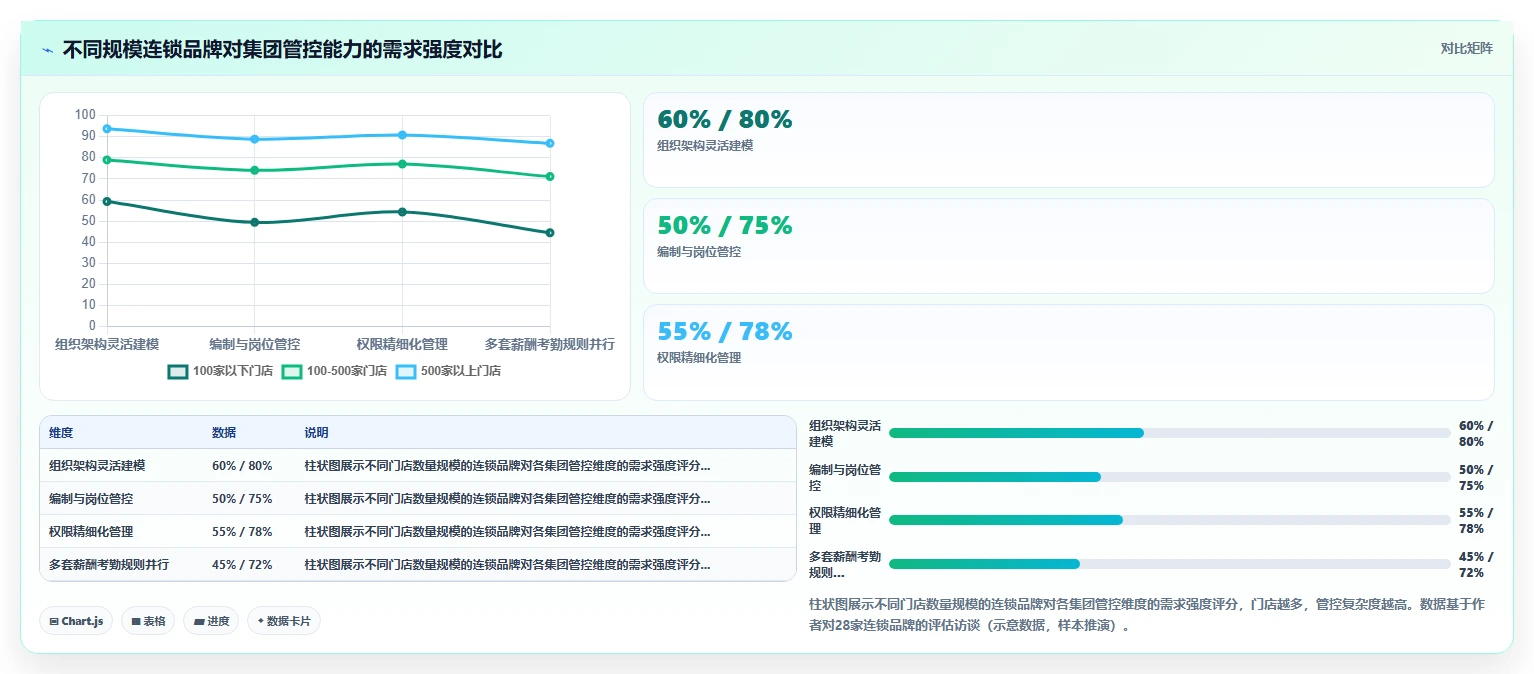The image size is (1534, 674).
Task: Click the 多套薪酬考勤规则 progress bar
Action: (x=1169, y=564)
